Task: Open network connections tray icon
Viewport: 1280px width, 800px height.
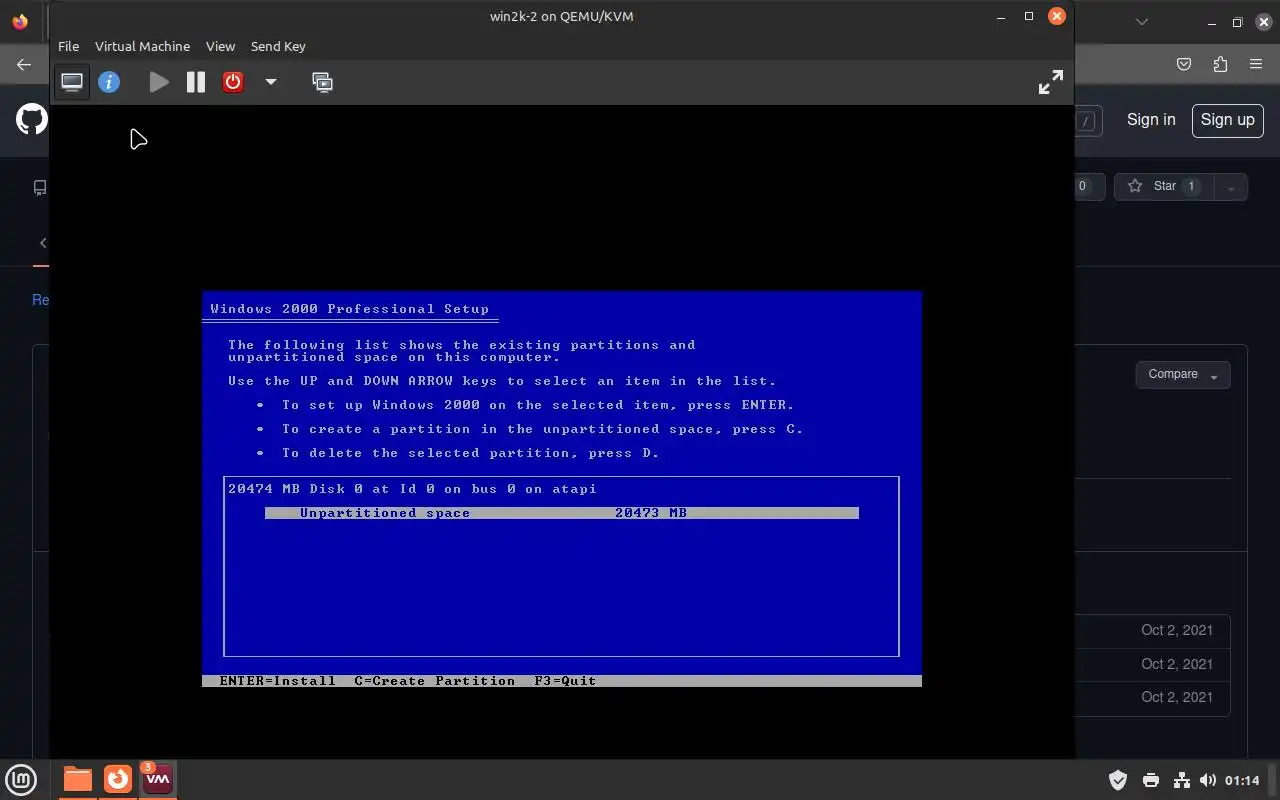Action: coord(1181,780)
